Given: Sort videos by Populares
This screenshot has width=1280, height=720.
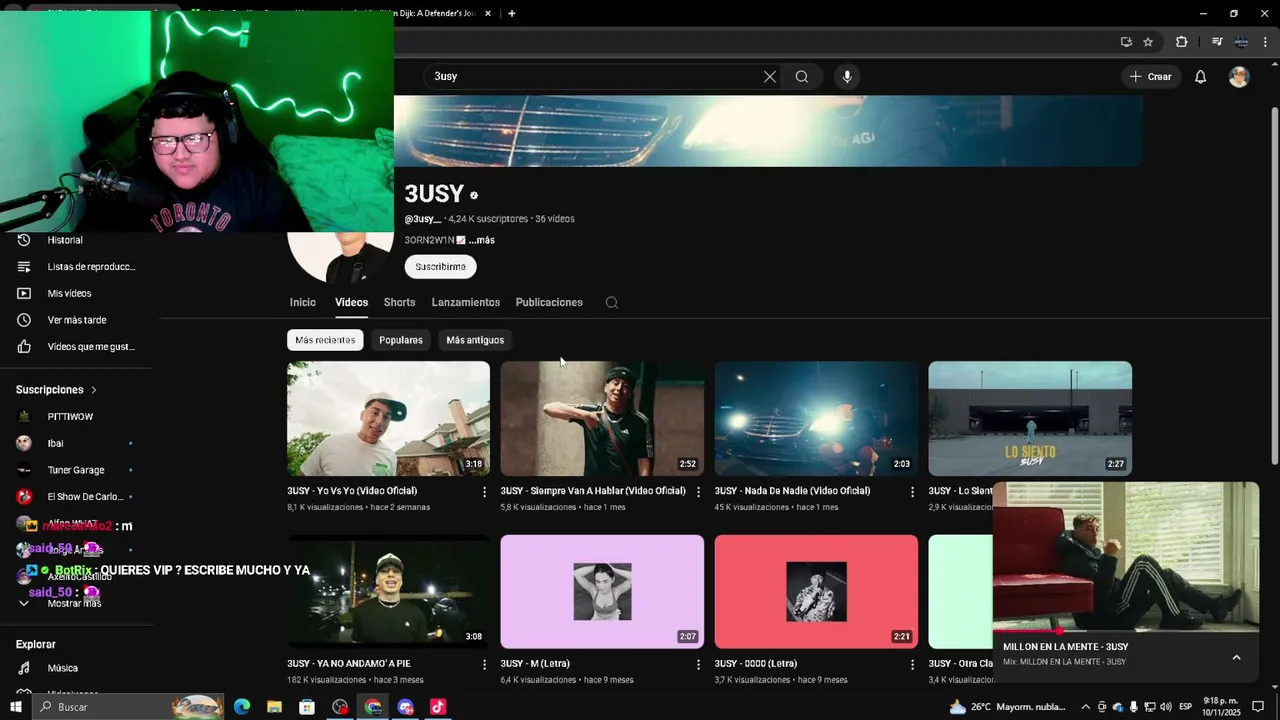Looking at the screenshot, I should click(x=401, y=340).
